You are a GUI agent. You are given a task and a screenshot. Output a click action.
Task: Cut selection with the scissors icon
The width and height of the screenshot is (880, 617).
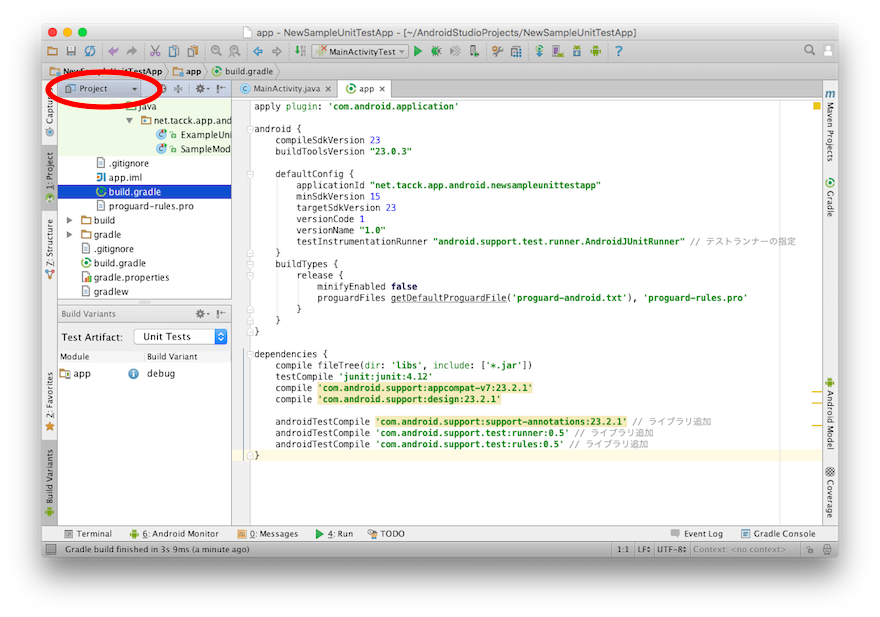155,51
